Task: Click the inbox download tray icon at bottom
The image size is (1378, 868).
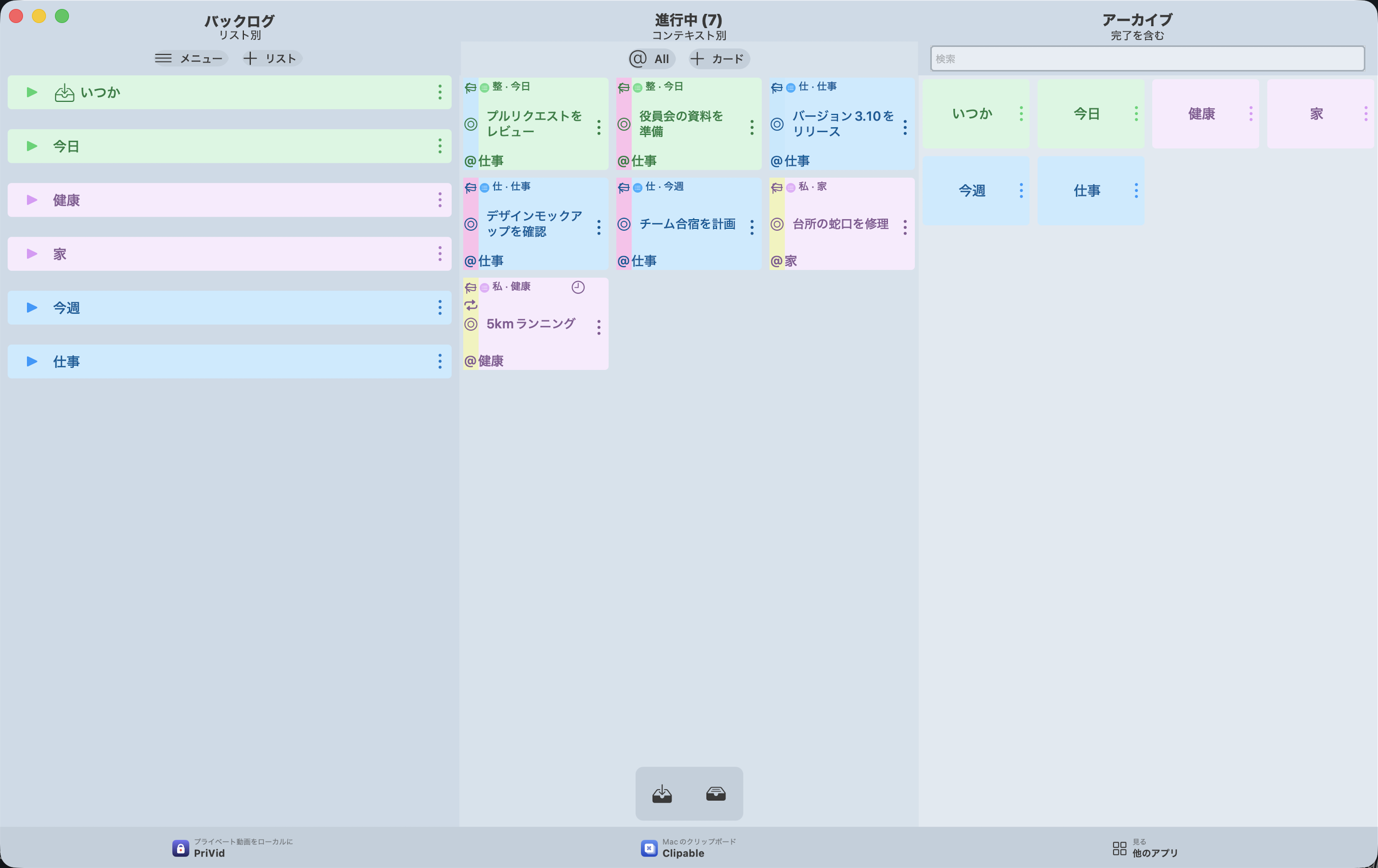Action: [662, 793]
